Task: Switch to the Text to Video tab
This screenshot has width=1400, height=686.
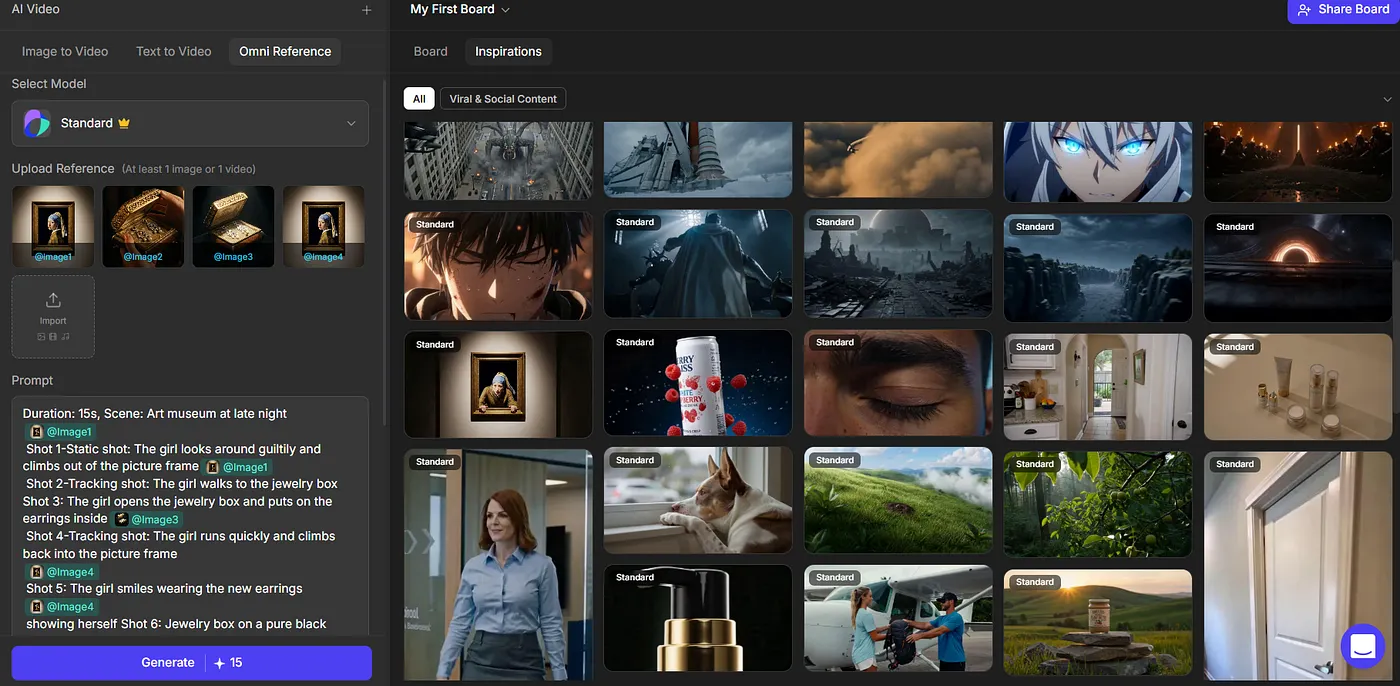Action: click(x=174, y=51)
